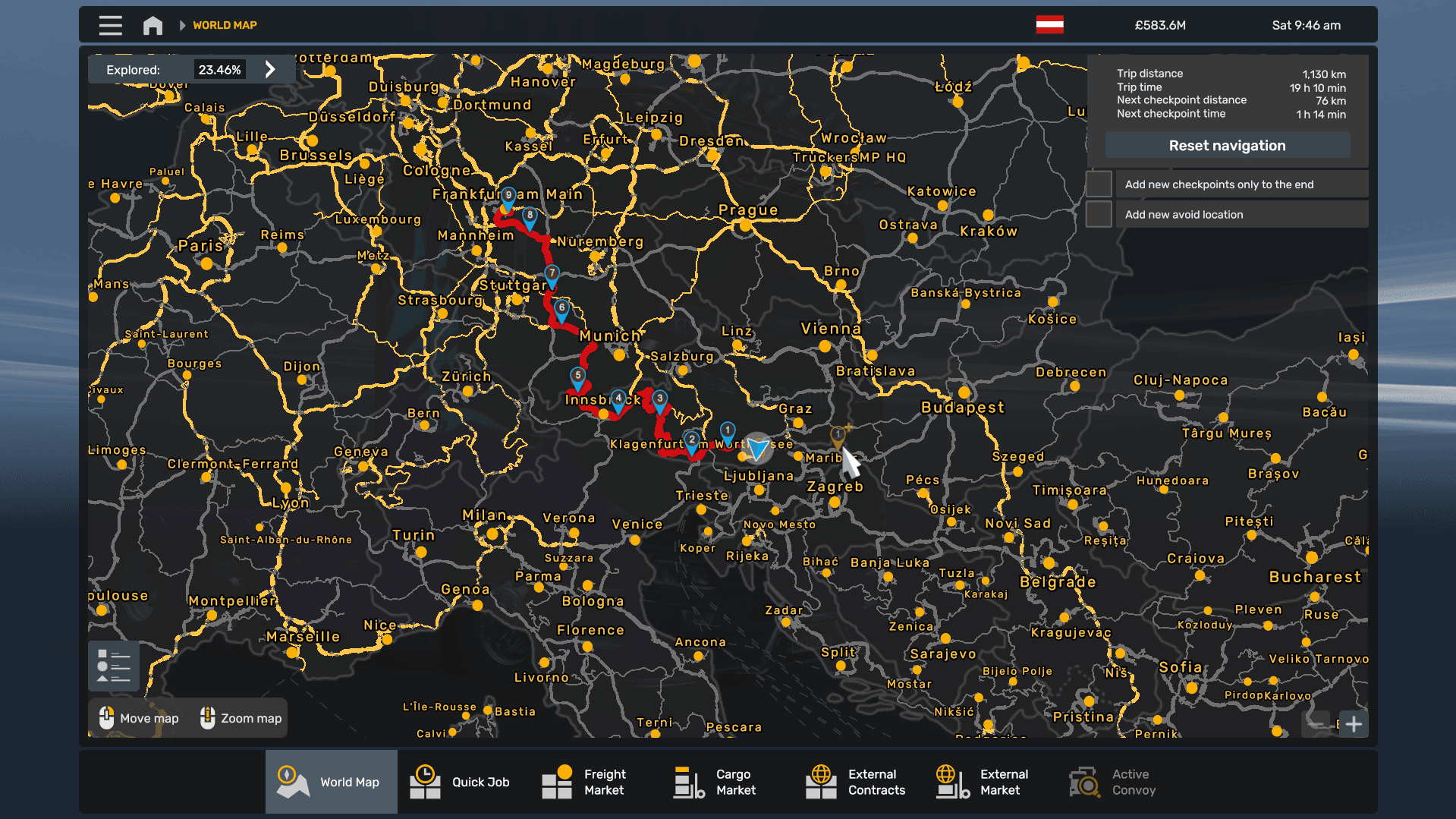Click the Bucharest city label
The height and width of the screenshot is (819, 1456).
click(1315, 577)
